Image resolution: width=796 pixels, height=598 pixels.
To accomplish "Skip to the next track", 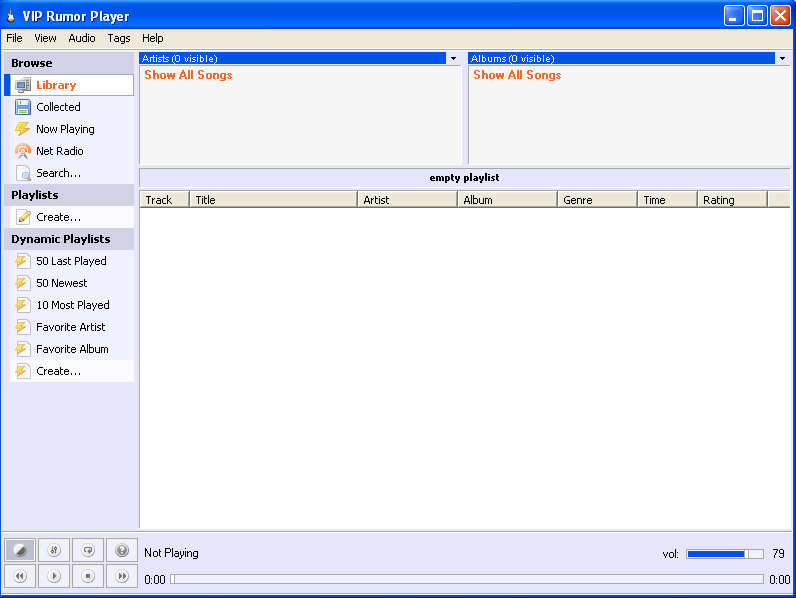I will 122,576.
